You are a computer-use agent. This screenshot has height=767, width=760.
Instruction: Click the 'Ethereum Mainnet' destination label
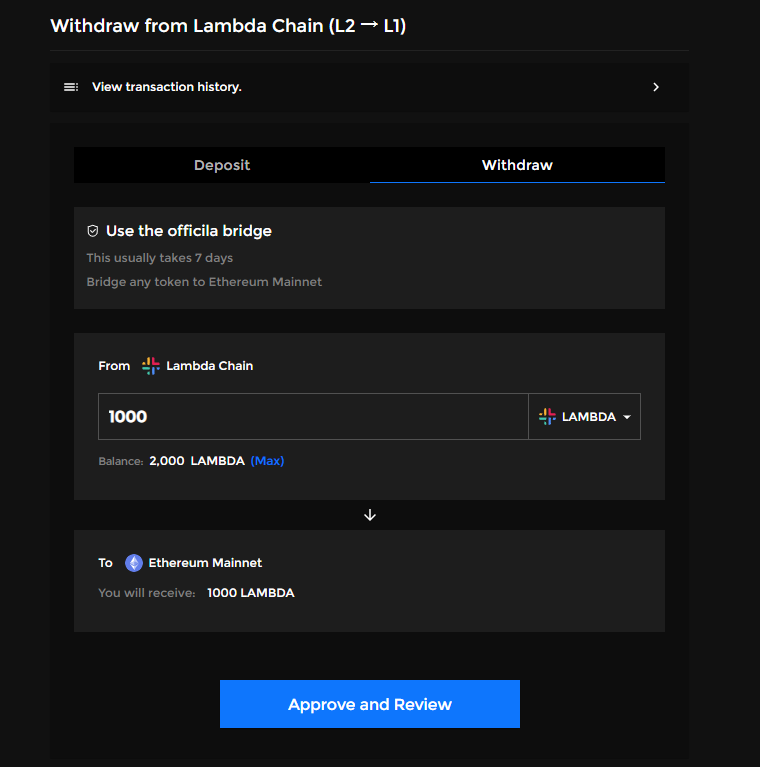tap(205, 563)
